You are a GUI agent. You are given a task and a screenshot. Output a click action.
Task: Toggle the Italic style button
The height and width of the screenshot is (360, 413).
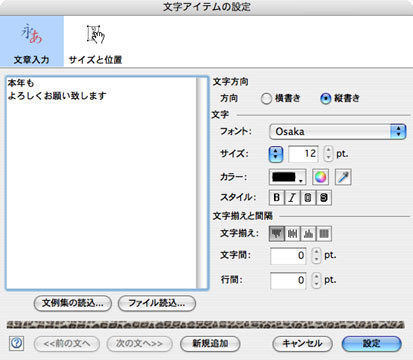point(292,198)
